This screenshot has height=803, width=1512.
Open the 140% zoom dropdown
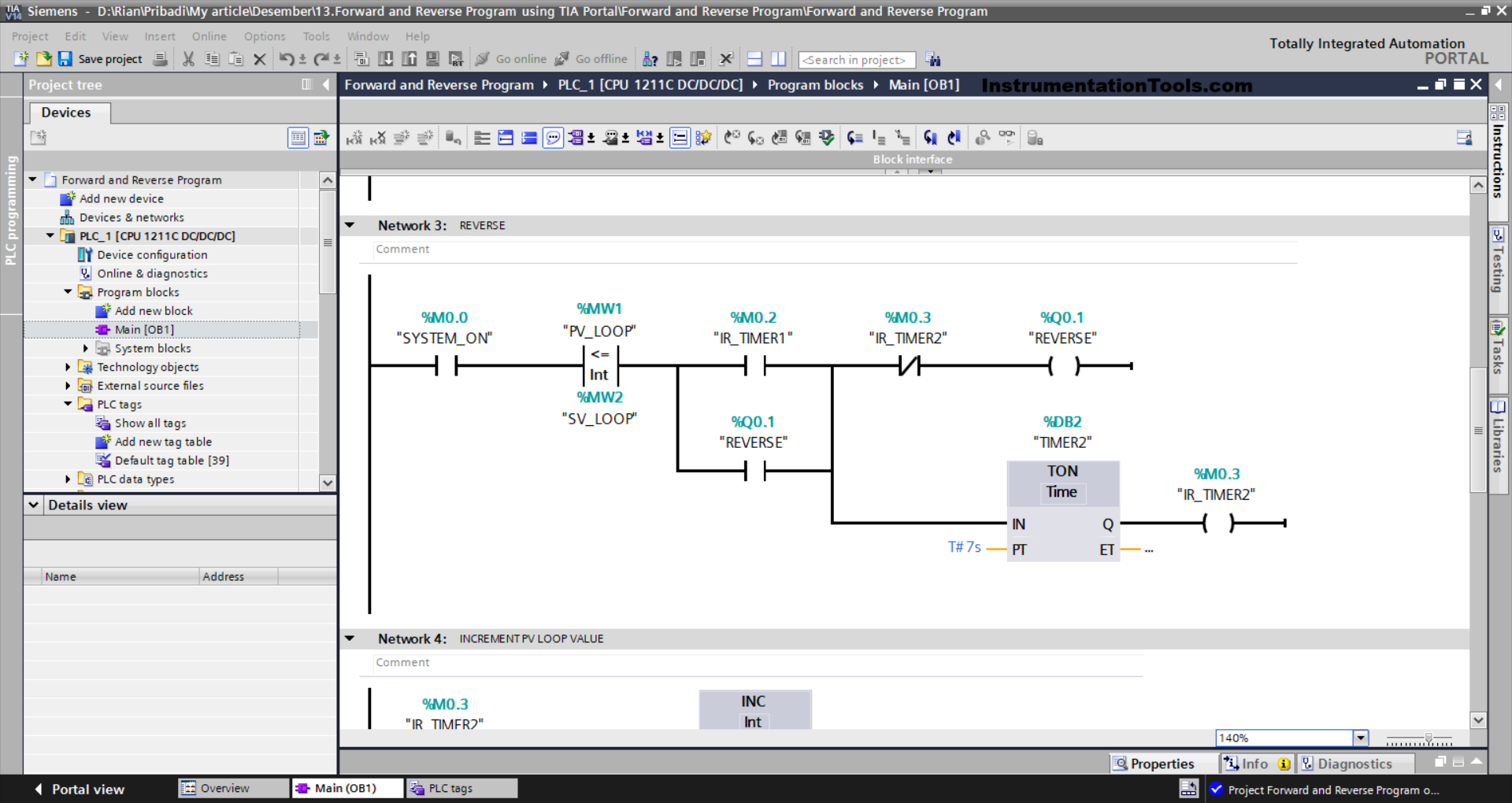pos(1360,738)
